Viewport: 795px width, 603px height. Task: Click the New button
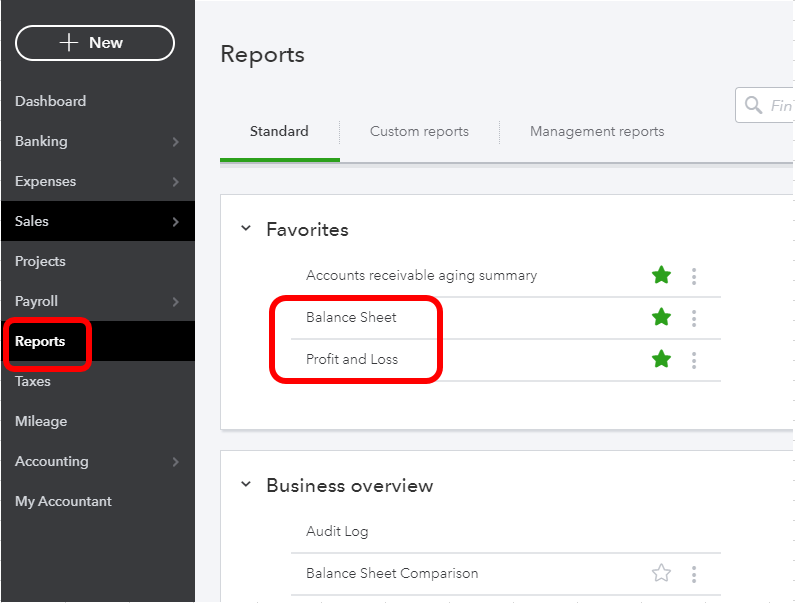click(95, 43)
